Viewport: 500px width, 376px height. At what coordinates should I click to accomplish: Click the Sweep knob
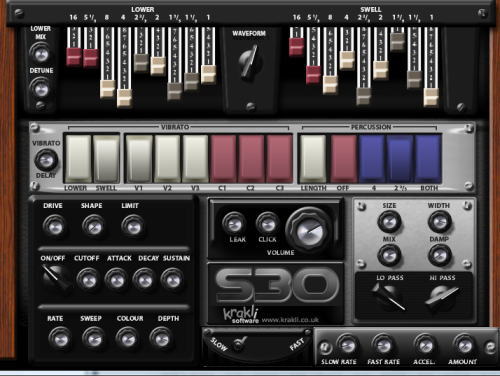tap(94, 338)
